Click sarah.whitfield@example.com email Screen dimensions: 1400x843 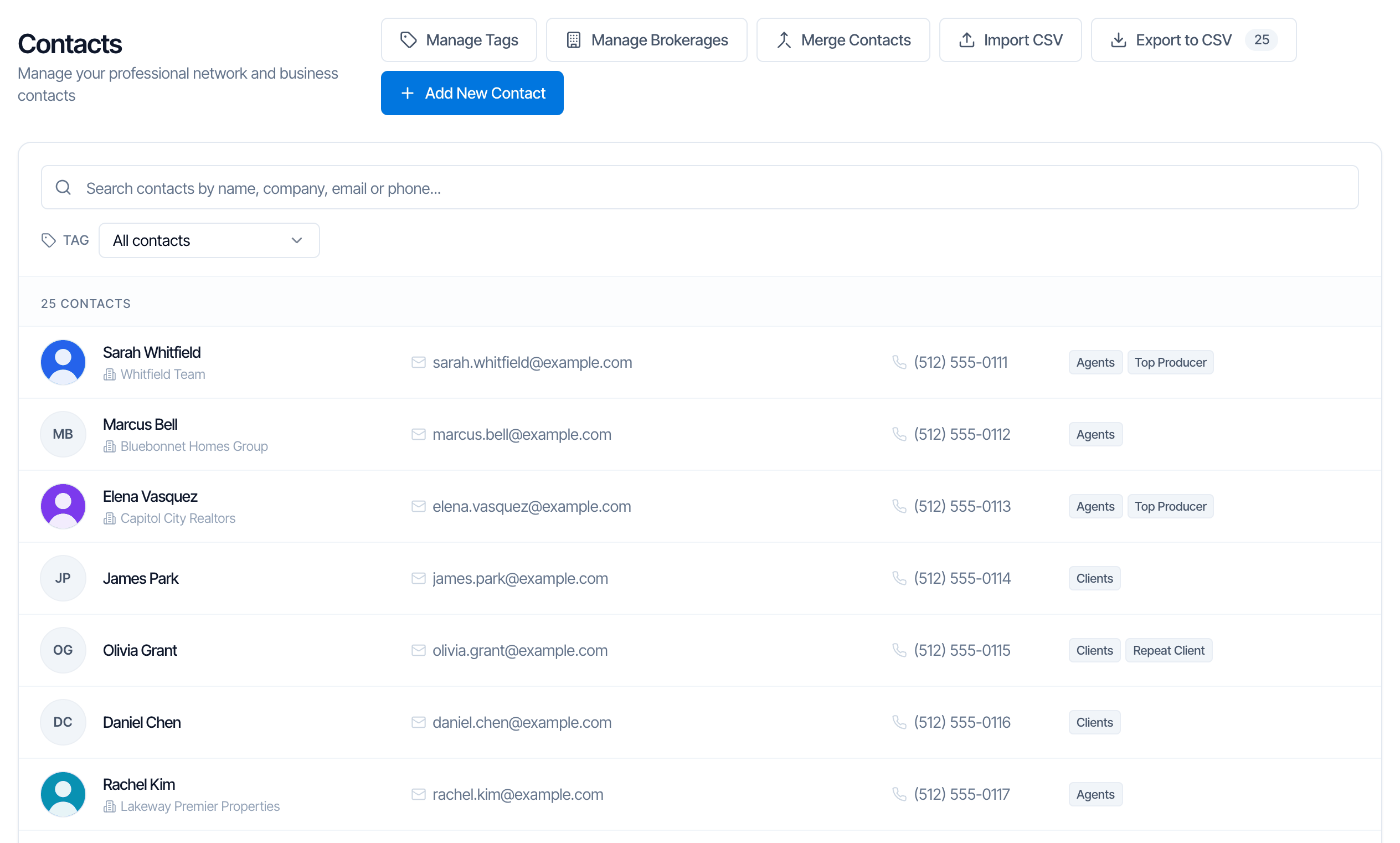(532, 362)
